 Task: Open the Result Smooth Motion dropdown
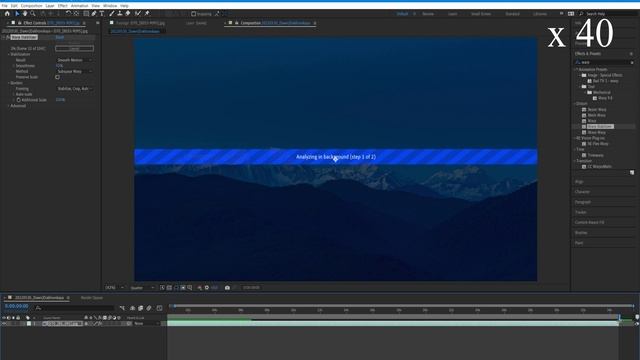(74, 60)
